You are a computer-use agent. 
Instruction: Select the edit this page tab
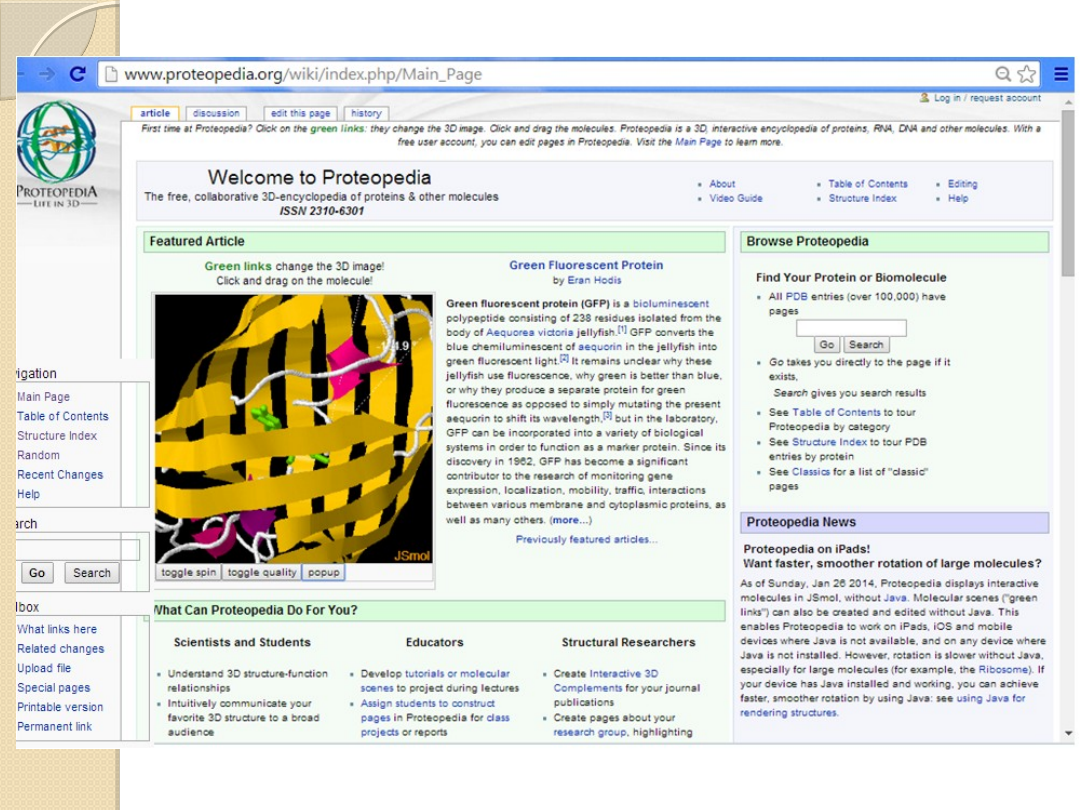pyautogui.click(x=299, y=113)
